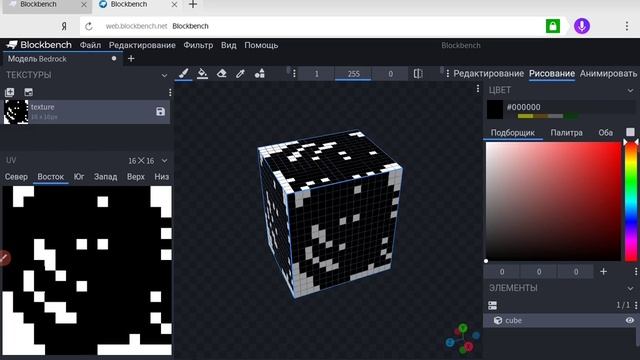This screenshot has height=360, width=640.
Task: Select the Eraser tool
Action: point(221,73)
